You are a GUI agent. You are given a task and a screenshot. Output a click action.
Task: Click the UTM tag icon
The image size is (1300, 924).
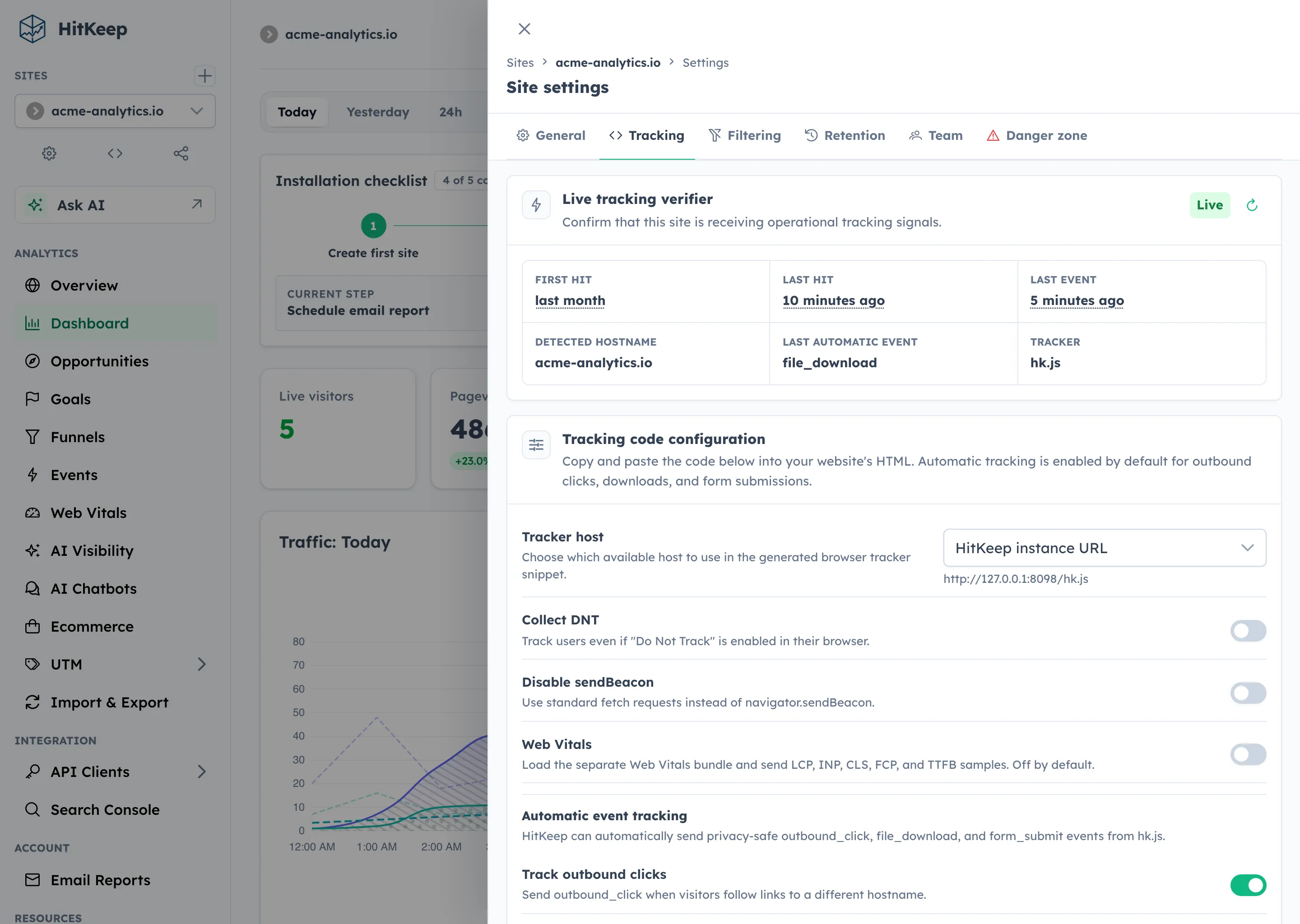[x=32, y=664]
